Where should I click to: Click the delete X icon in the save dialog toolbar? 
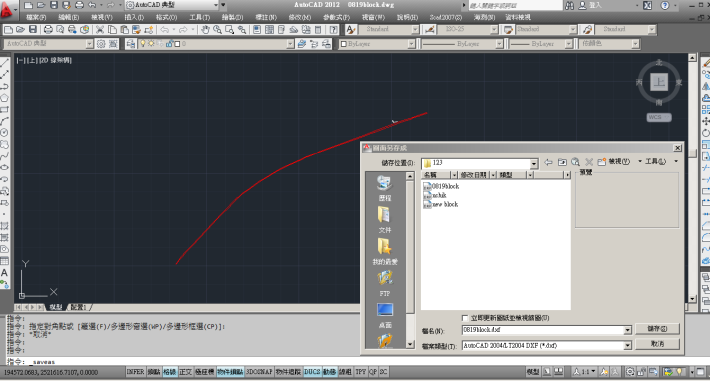[x=589, y=162]
